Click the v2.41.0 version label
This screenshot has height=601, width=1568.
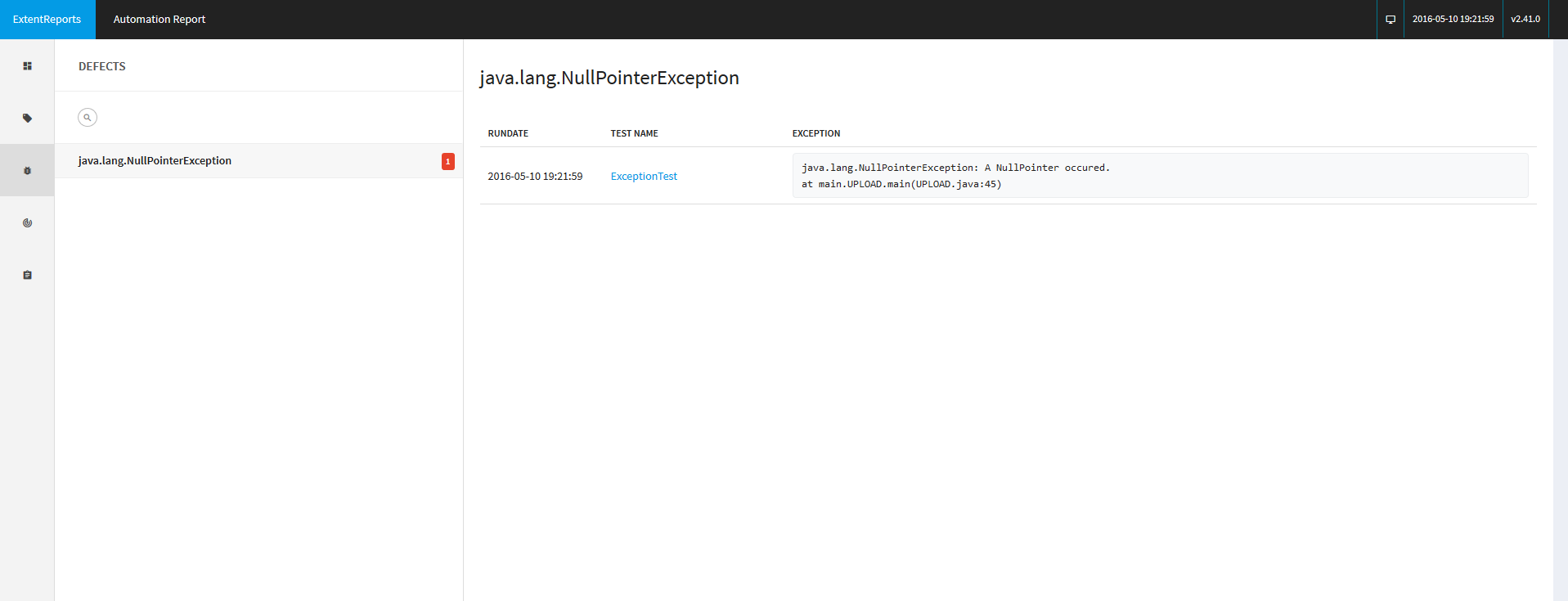[x=1525, y=19]
